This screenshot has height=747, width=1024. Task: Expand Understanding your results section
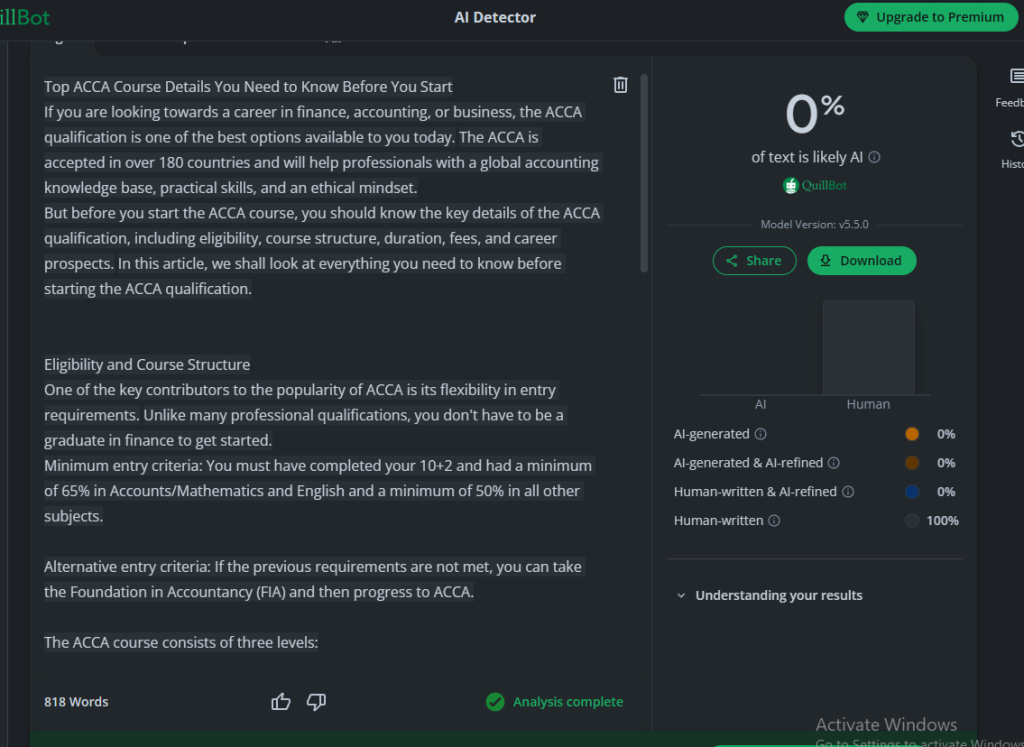coord(769,595)
